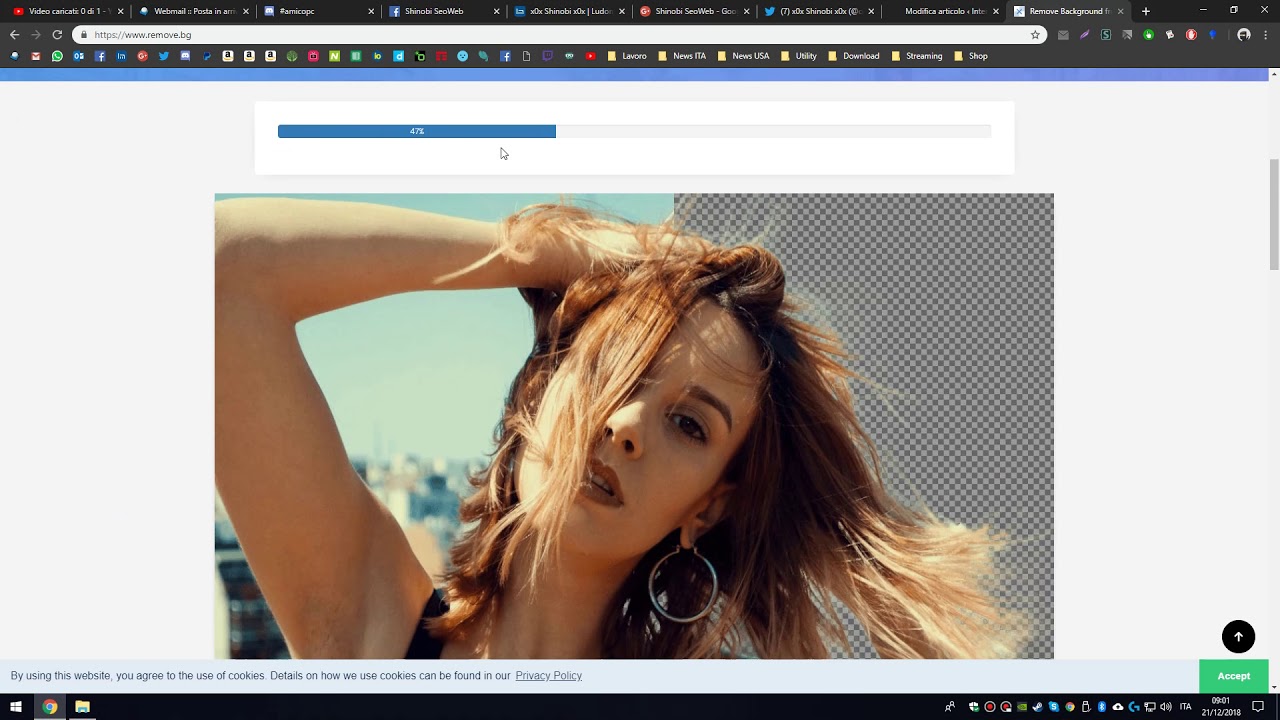Open the WhatsApp bookmark icon

[57, 56]
